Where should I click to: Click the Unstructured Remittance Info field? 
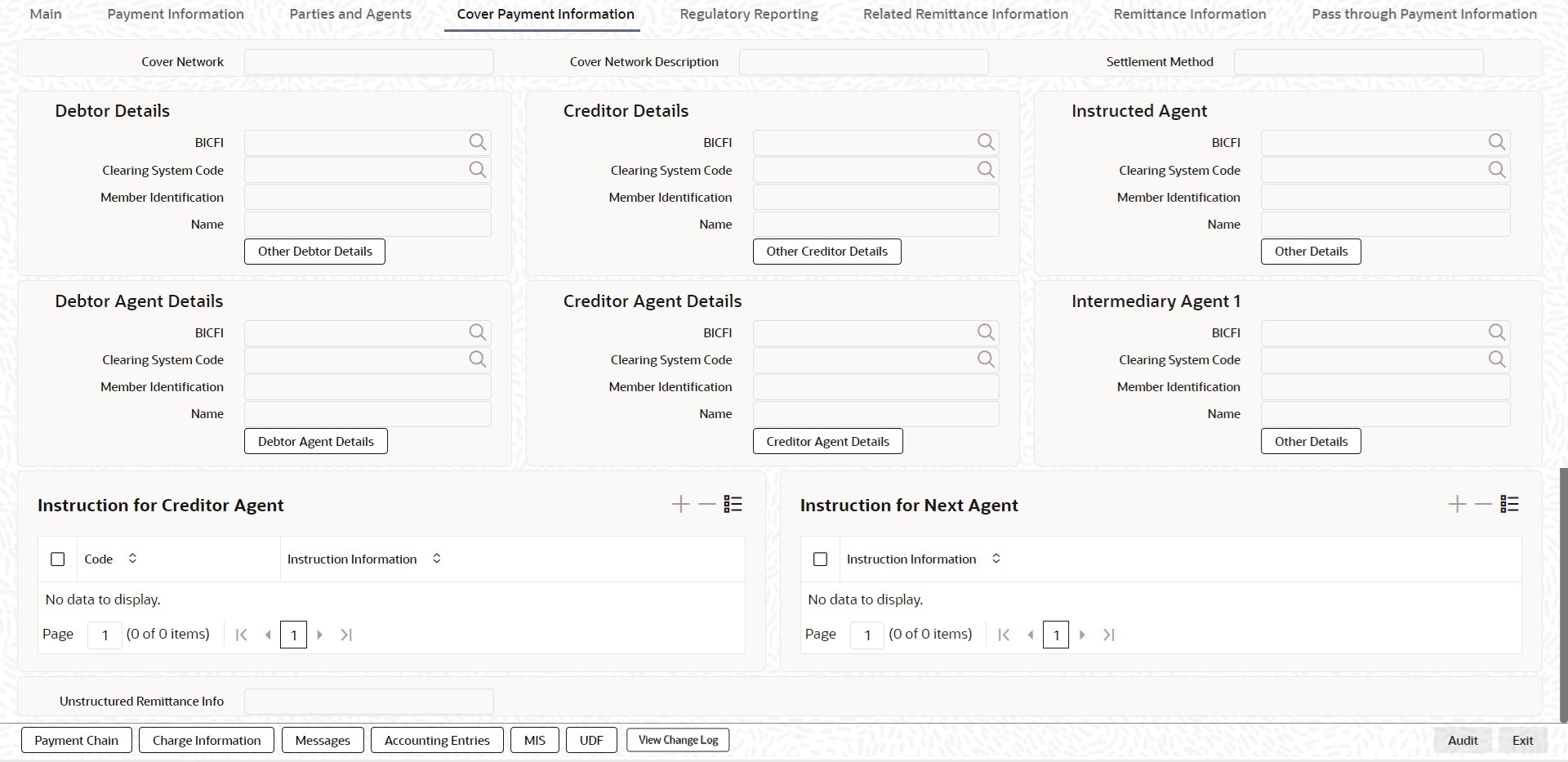click(x=368, y=702)
